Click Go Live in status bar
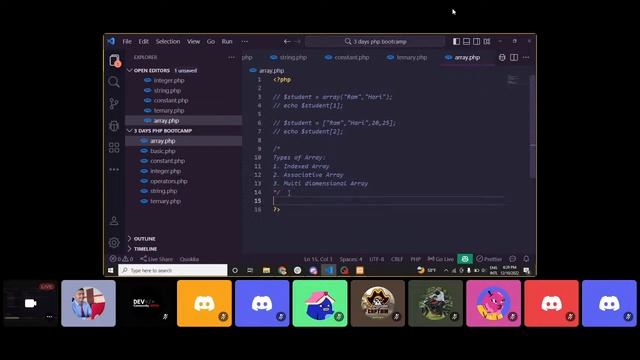 coord(440,259)
